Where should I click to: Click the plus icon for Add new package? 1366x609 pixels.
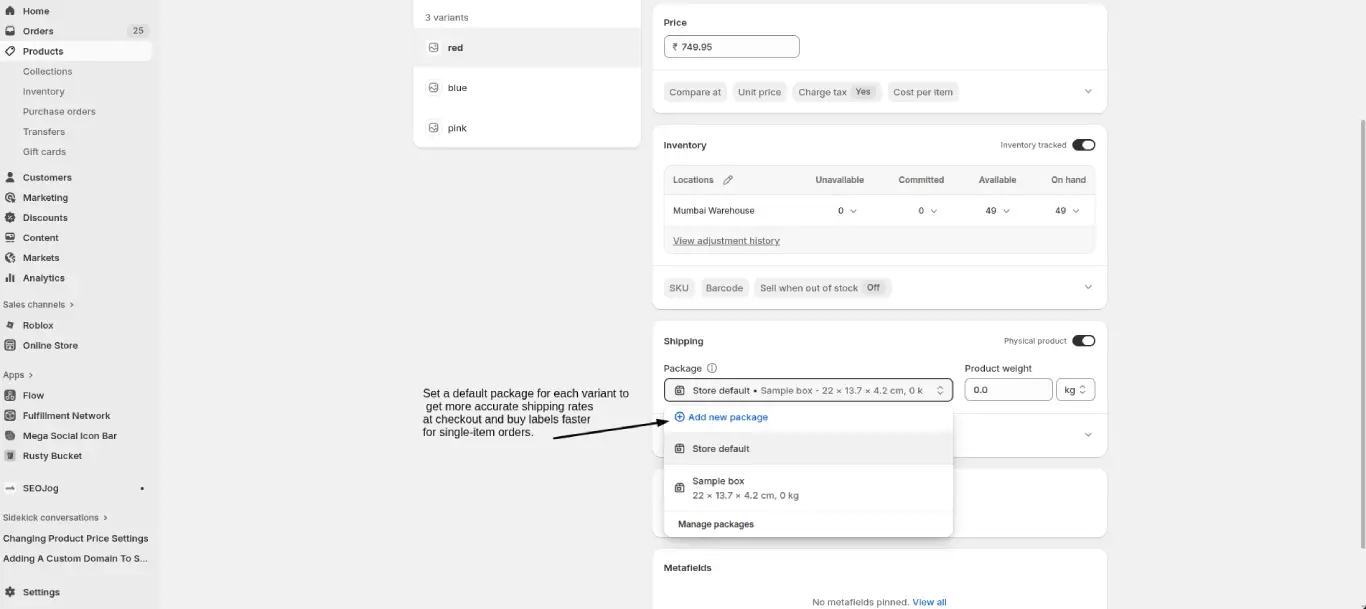[x=681, y=417]
